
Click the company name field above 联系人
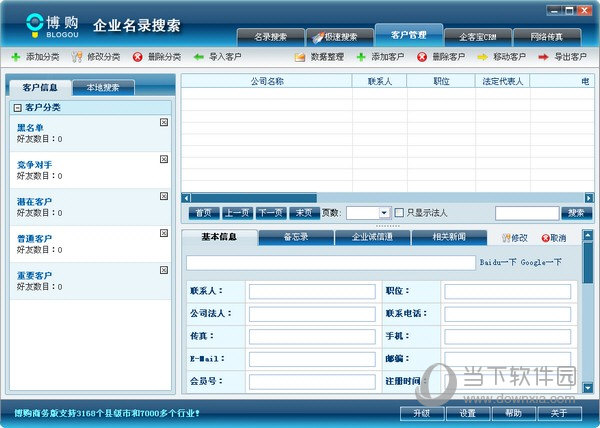pyautogui.click(x=331, y=263)
